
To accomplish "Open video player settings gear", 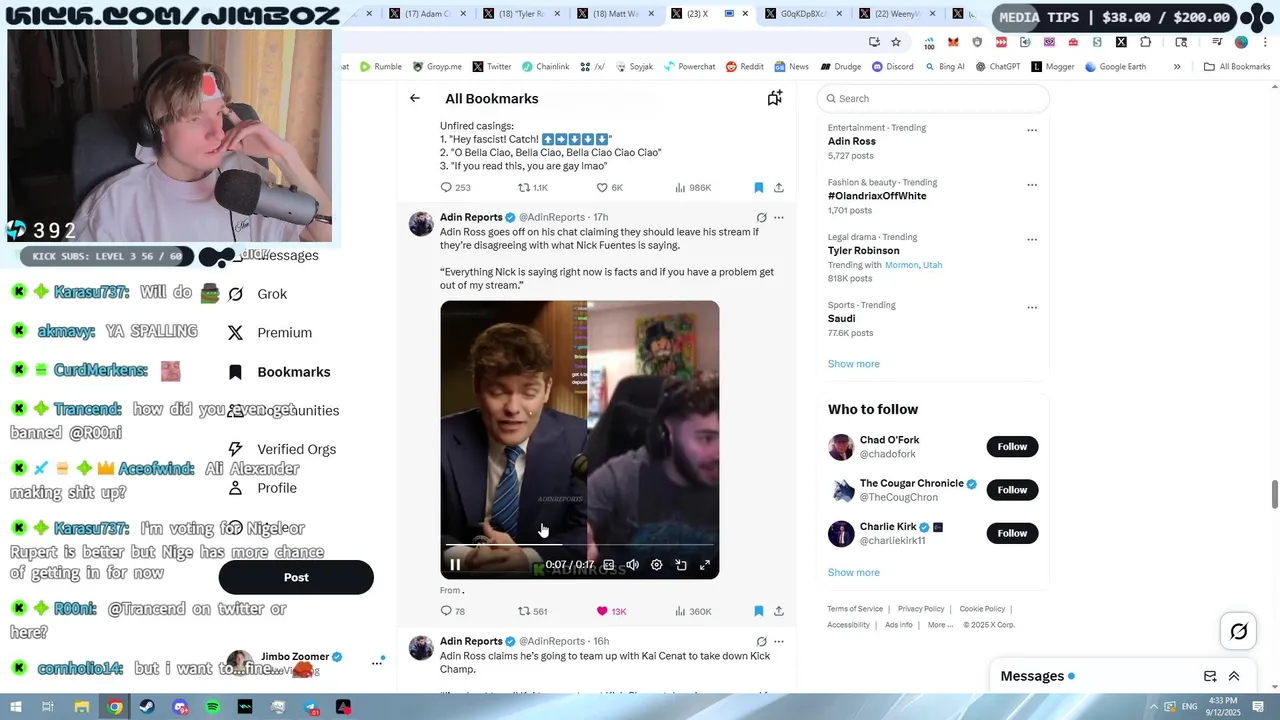I will (x=656, y=565).
